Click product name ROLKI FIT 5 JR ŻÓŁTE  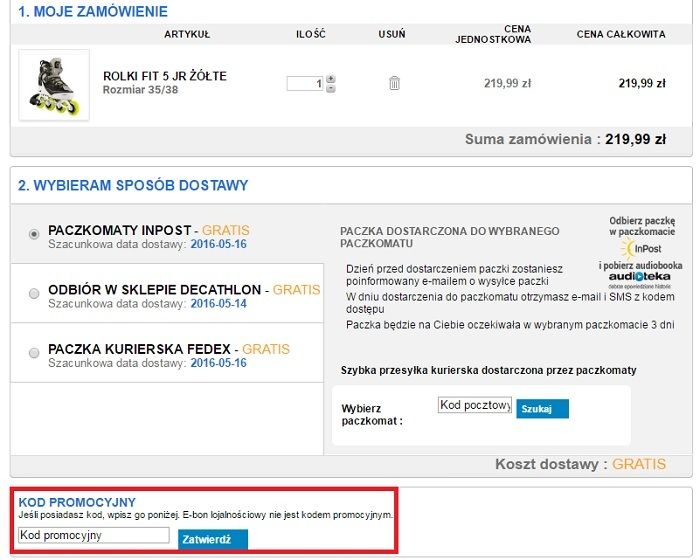(165, 76)
